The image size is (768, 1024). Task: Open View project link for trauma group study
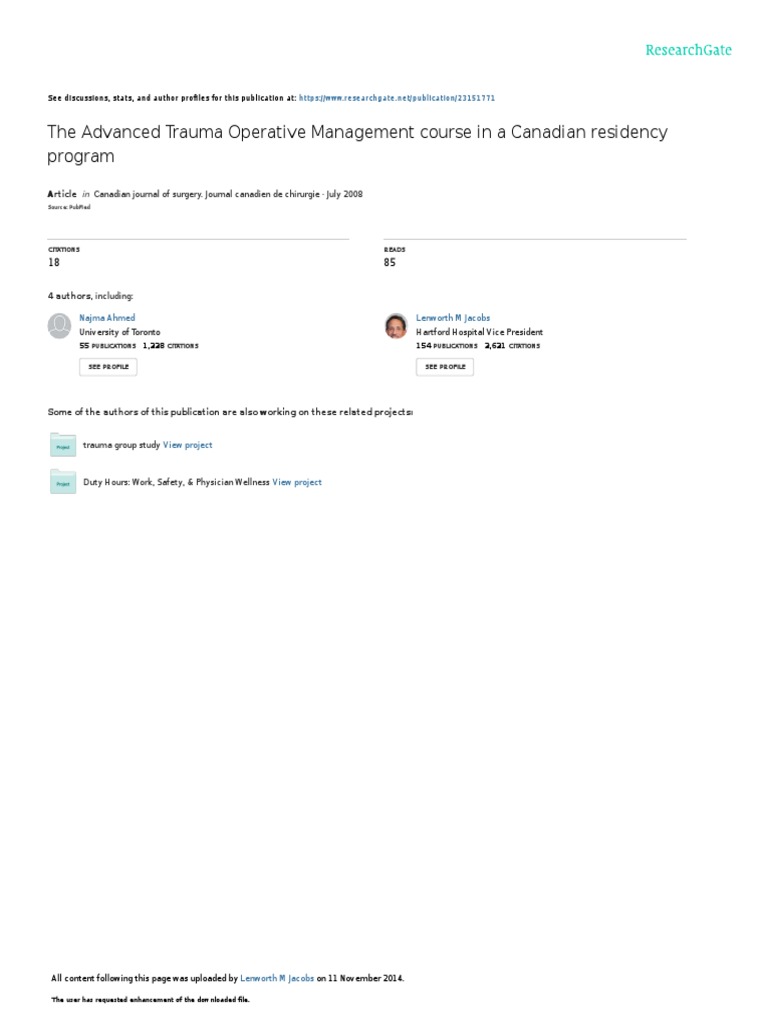click(x=188, y=445)
